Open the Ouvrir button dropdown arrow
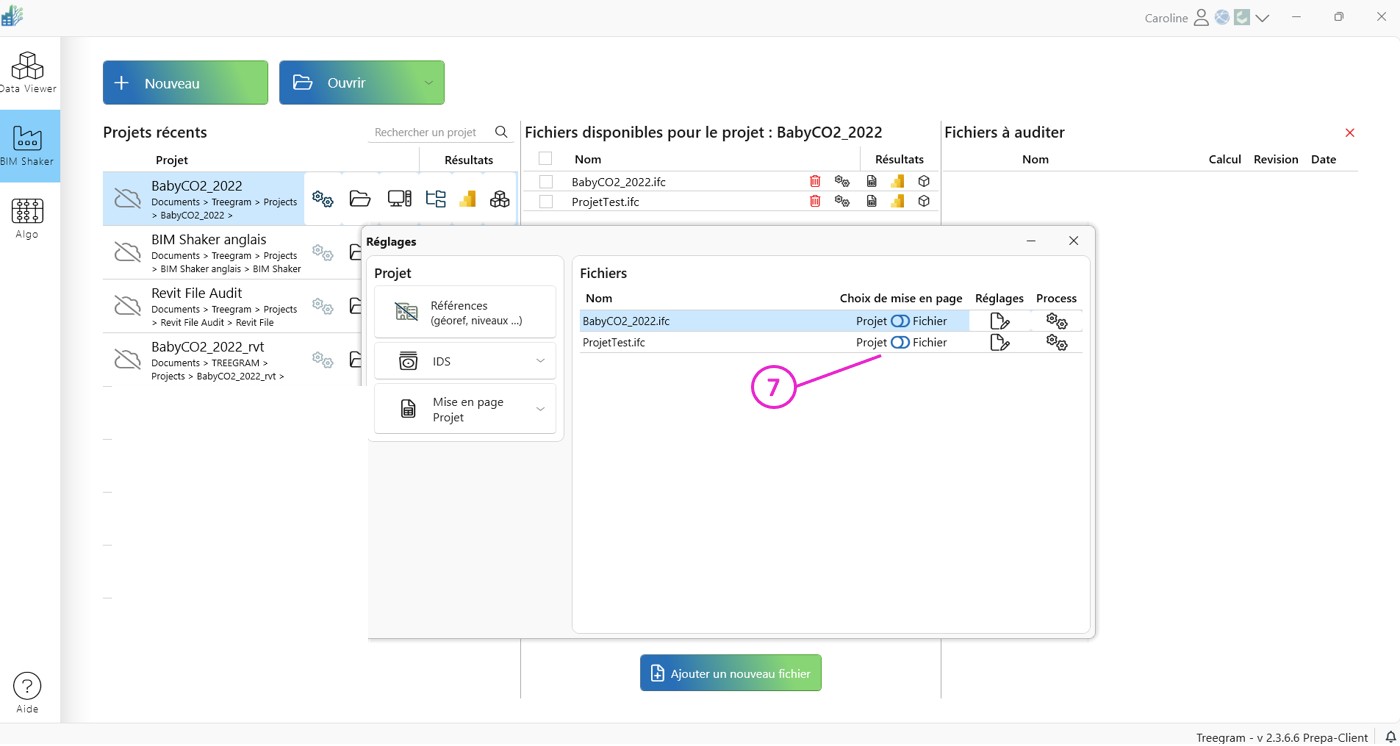 pos(428,83)
